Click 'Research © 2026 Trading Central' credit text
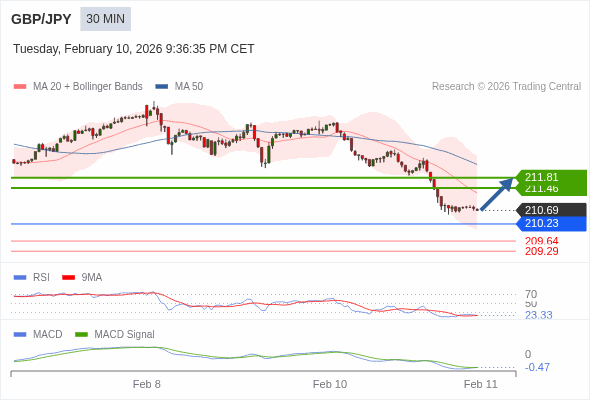590x400 pixels. (506, 87)
